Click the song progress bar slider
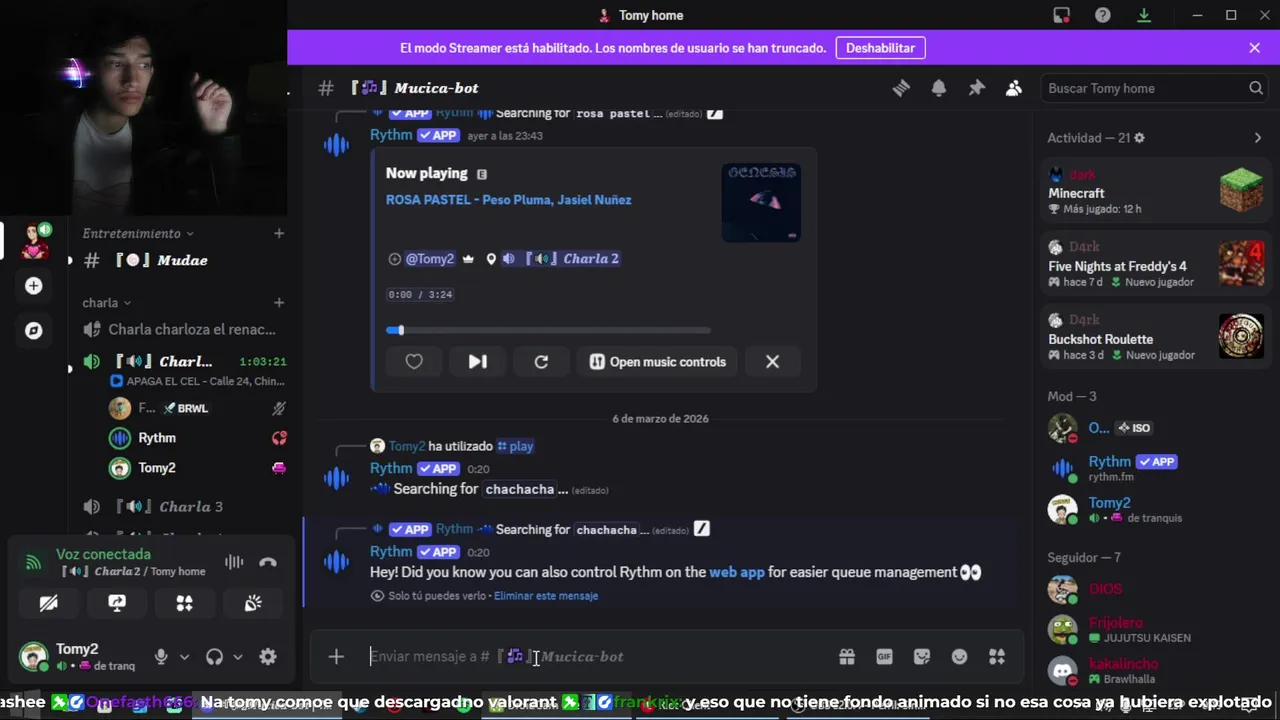 click(548, 330)
